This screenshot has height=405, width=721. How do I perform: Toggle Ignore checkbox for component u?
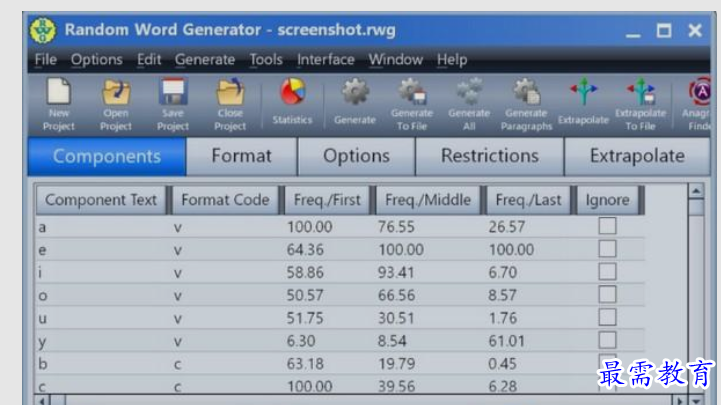[607, 317]
